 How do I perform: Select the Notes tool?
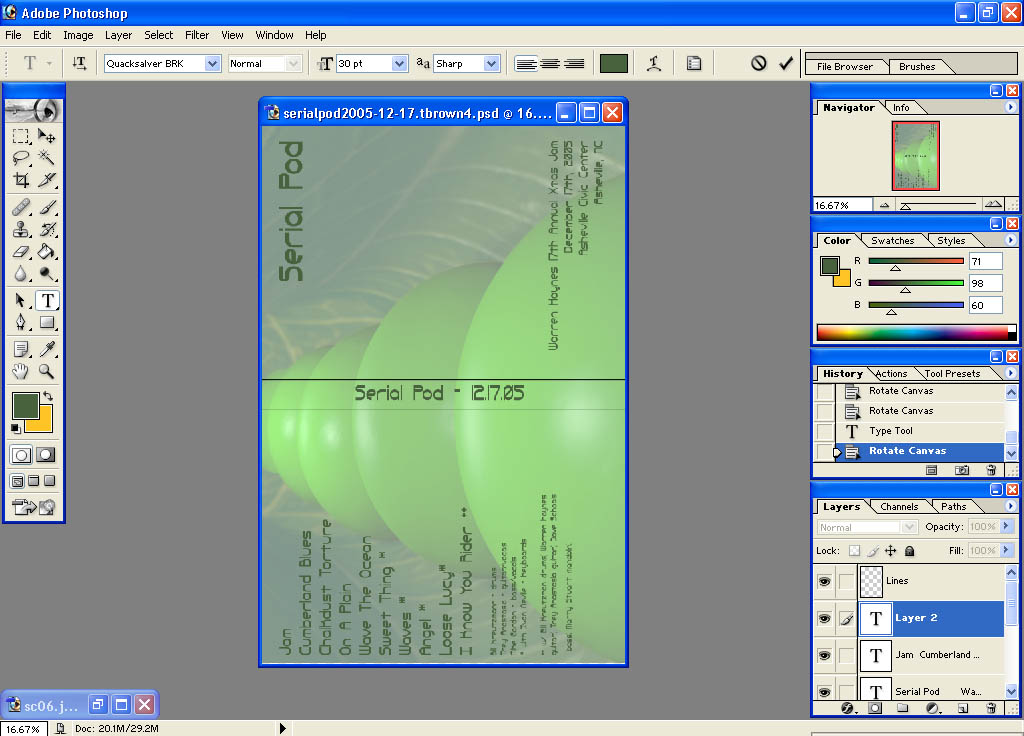coord(21,349)
